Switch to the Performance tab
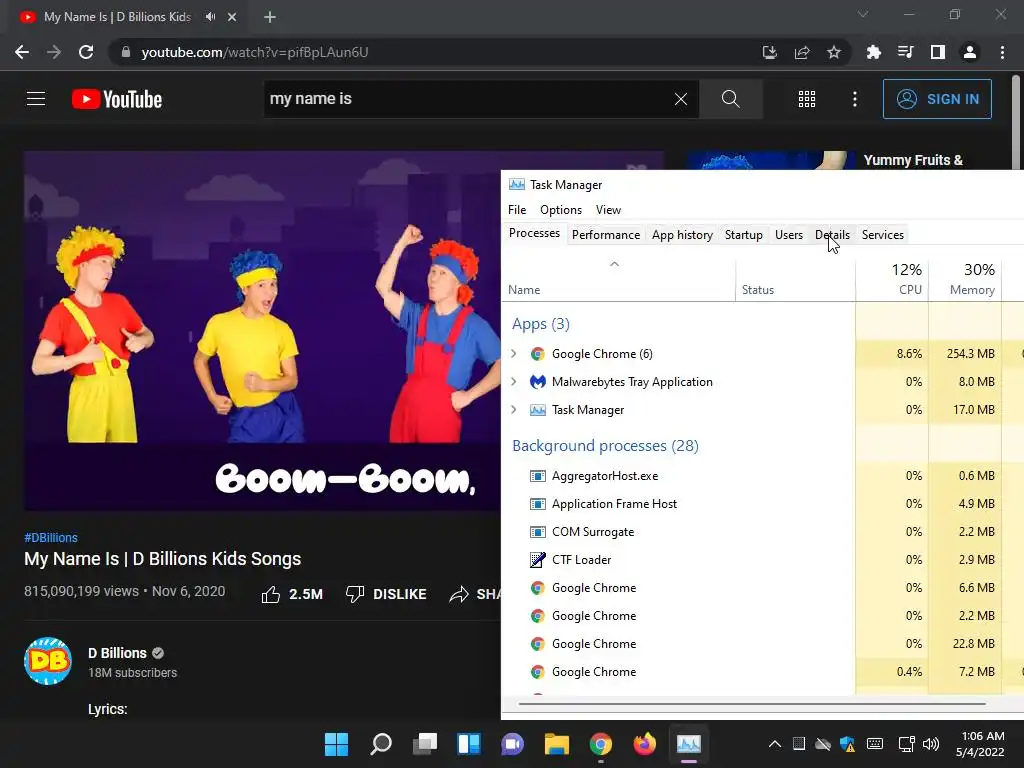Viewport: 1024px width, 768px height. (x=605, y=234)
